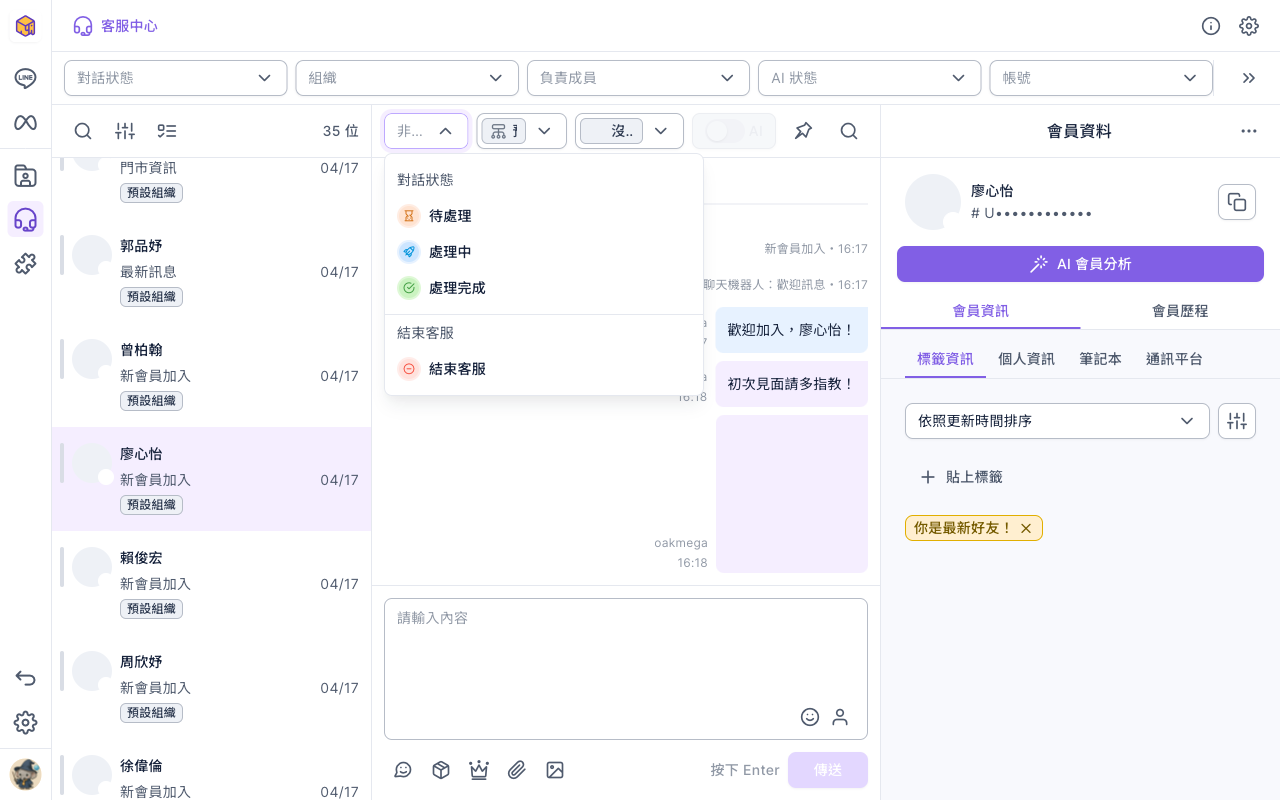Image resolution: width=1280 pixels, height=800 pixels.
Task: Search within the chat messages
Action: pyautogui.click(x=849, y=131)
